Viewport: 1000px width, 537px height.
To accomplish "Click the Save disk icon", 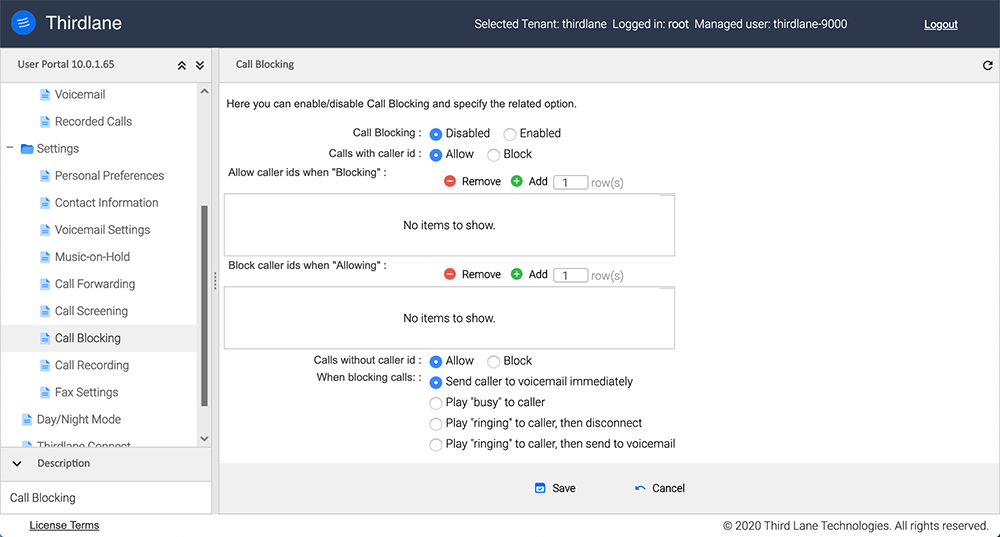I will [540, 488].
